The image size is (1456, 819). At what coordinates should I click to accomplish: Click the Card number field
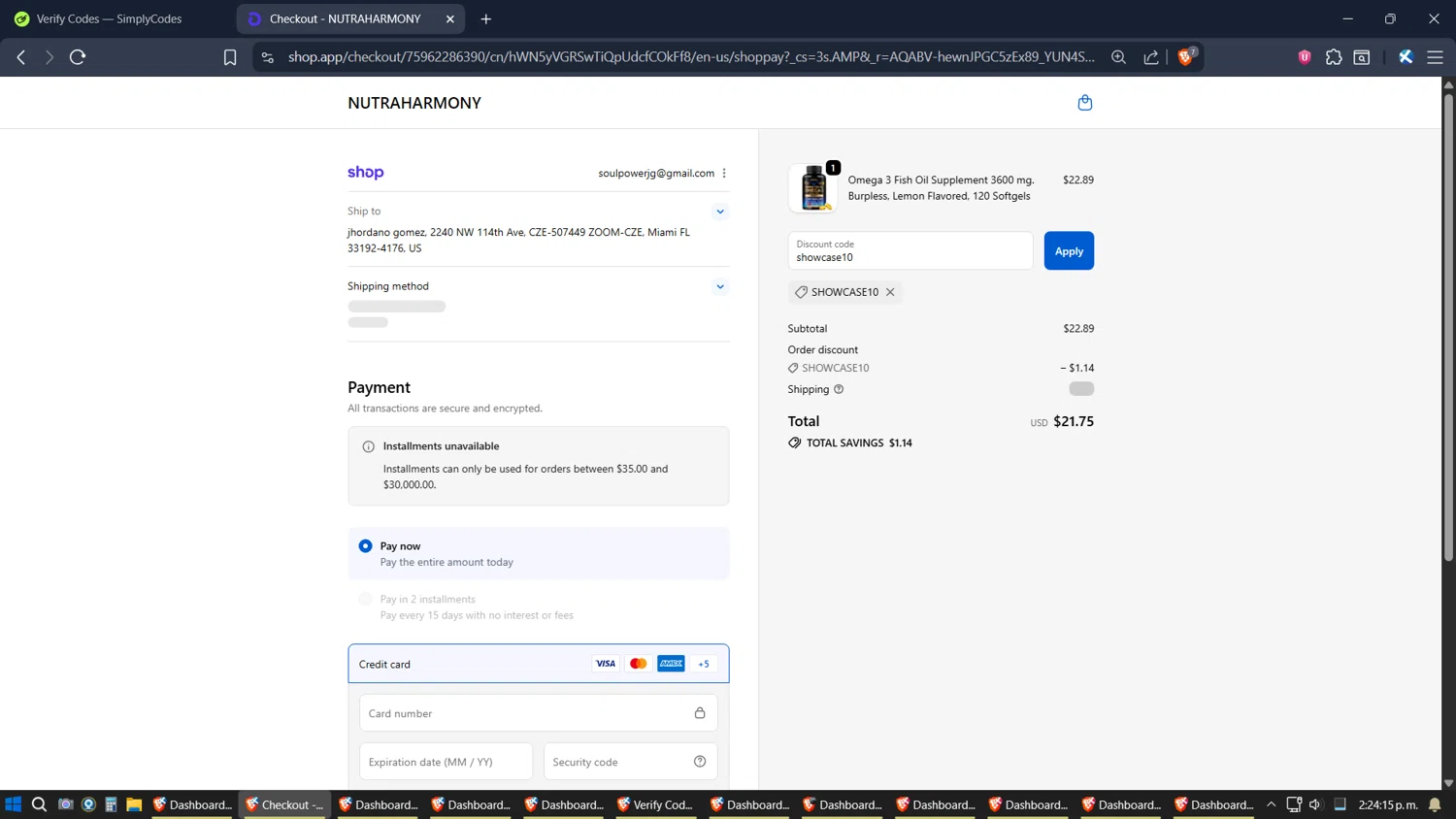click(538, 713)
